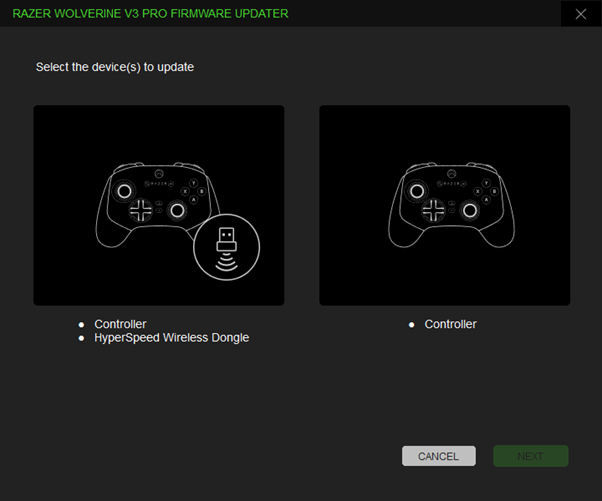Viewport: 602px width, 501px height.
Task: Click the 'Select the device(s) to update' heading
Action: coord(114,67)
